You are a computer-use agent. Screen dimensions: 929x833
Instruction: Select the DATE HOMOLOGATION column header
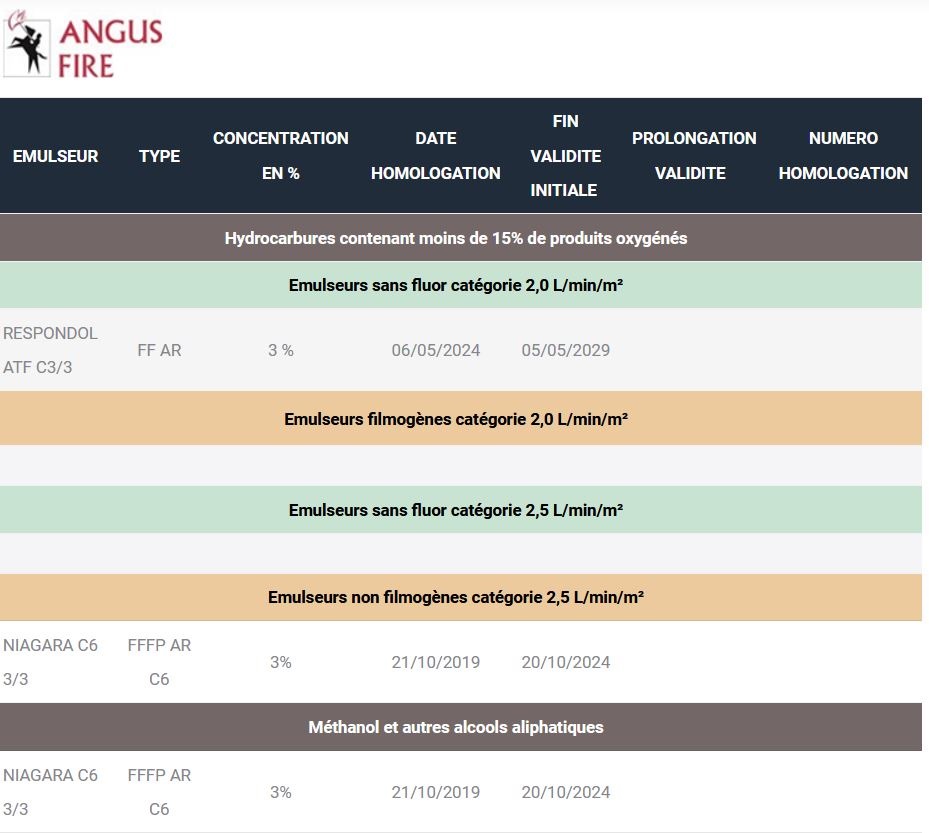pos(435,155)
